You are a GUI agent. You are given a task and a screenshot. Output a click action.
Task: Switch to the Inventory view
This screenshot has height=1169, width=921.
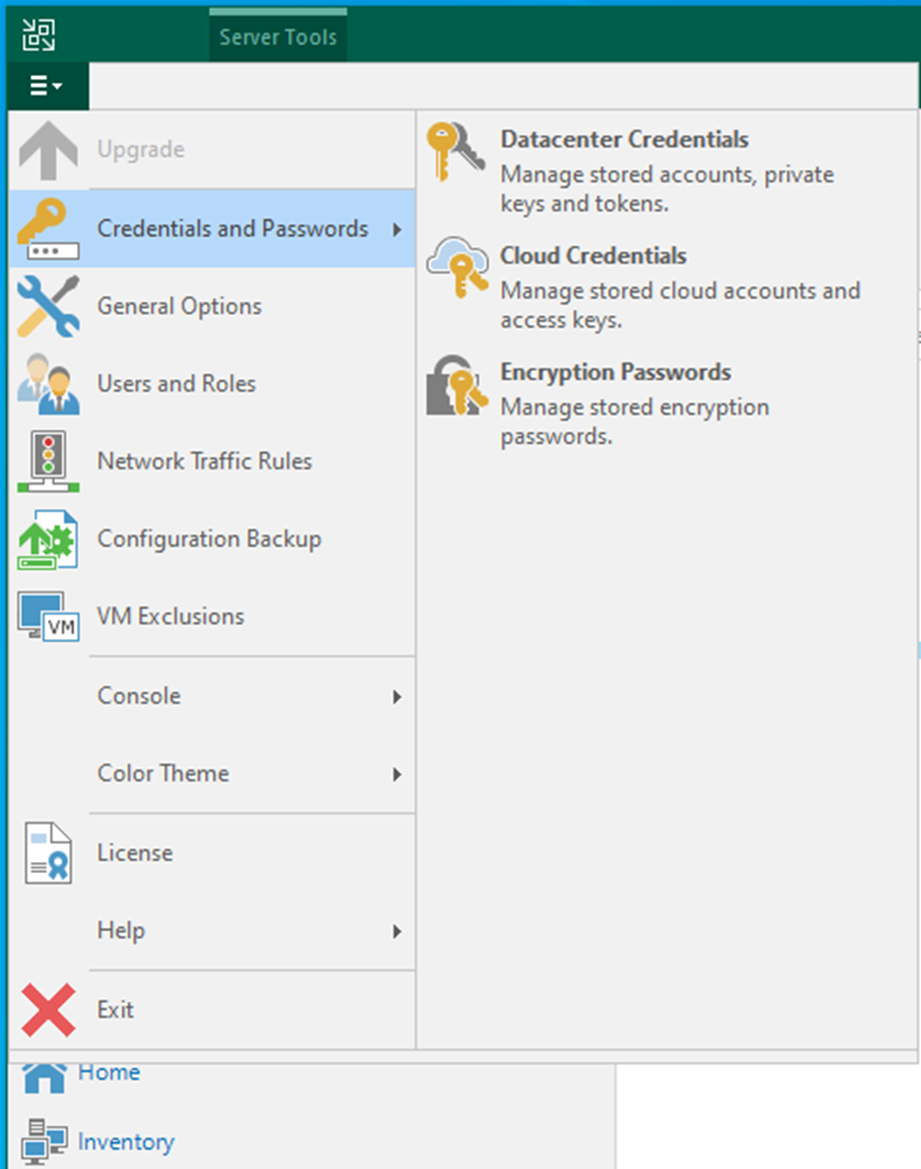(x=125, y=1142)
